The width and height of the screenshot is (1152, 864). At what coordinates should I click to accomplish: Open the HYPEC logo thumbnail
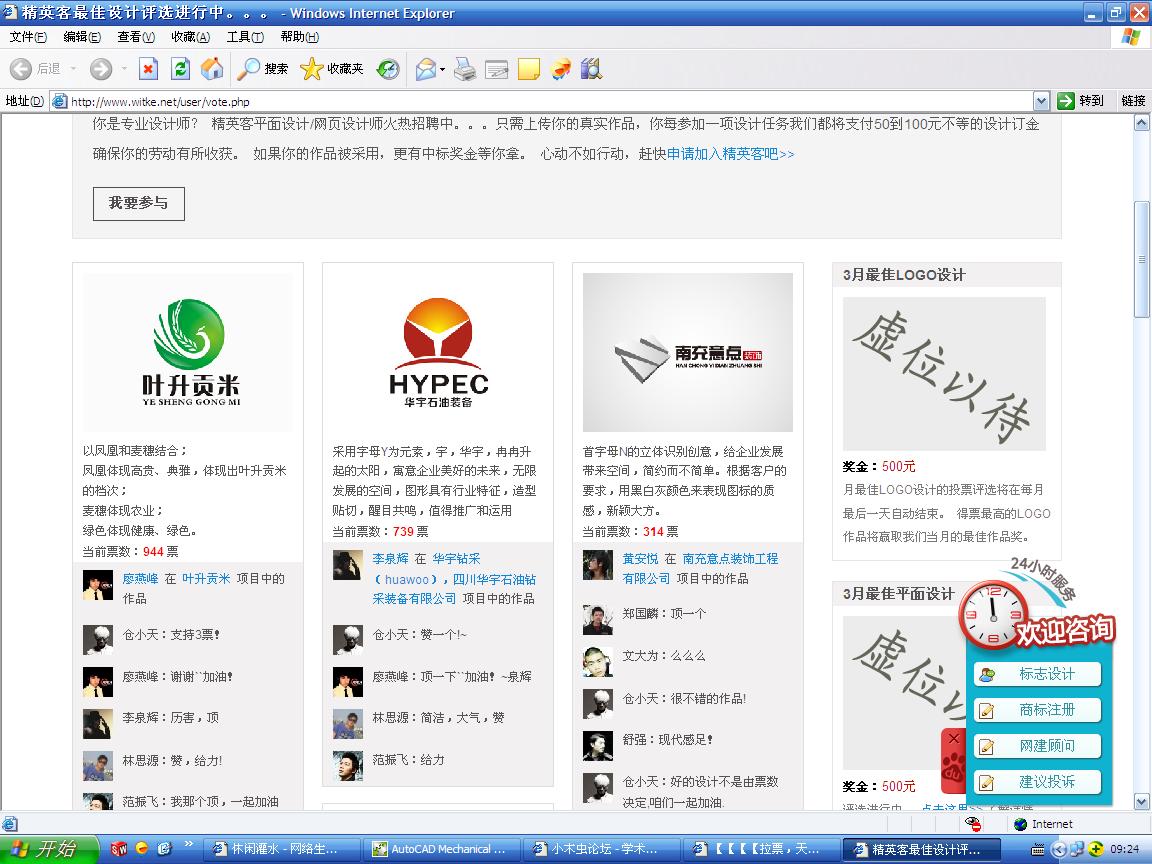coord(438,352)
